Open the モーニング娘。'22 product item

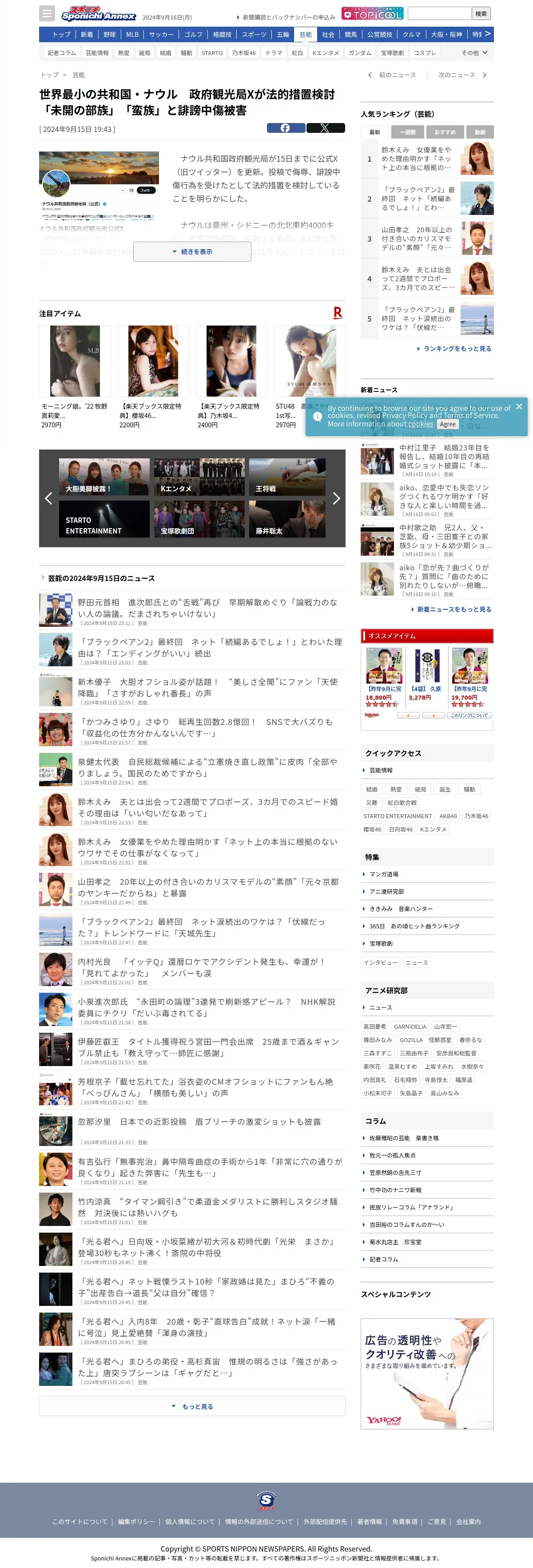(x=75, y=377)
